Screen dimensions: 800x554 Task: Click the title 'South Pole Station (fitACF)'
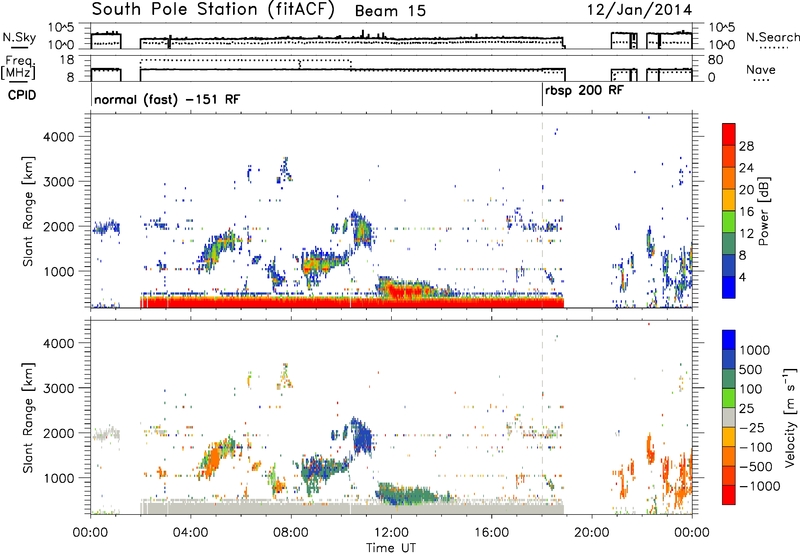(213, 10)
